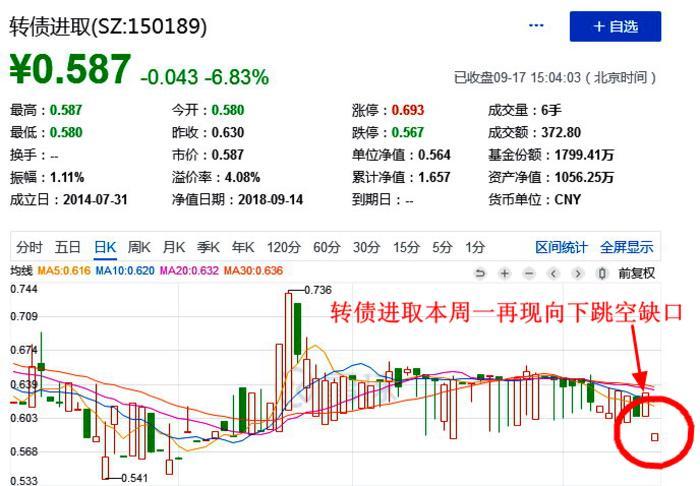
Task: Open the 前复权 adjustment option
Action: (x=637, y=273)
